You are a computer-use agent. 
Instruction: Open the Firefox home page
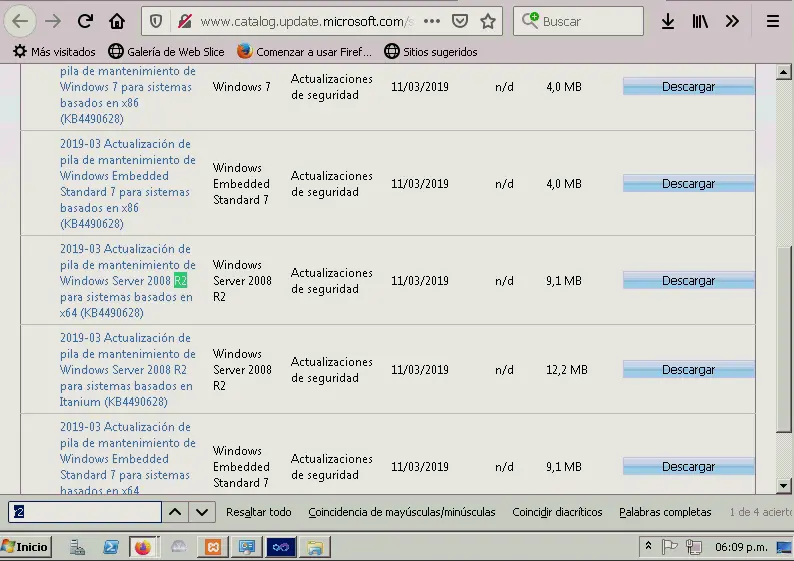coord(117,21)
